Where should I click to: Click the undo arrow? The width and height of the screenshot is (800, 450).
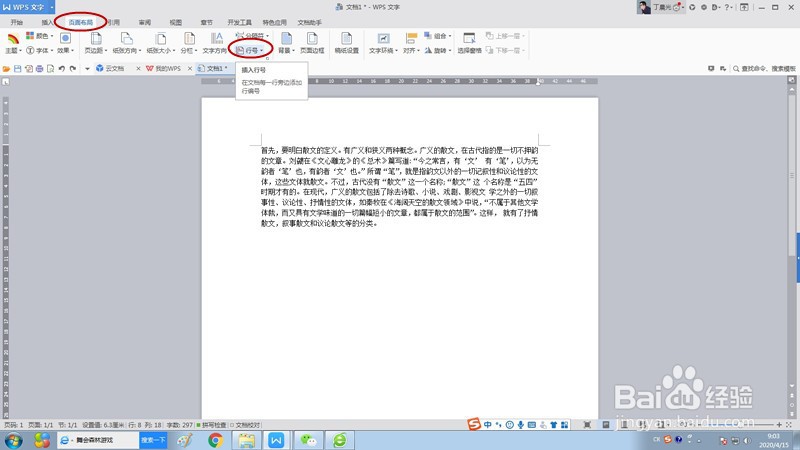[62, 68]
